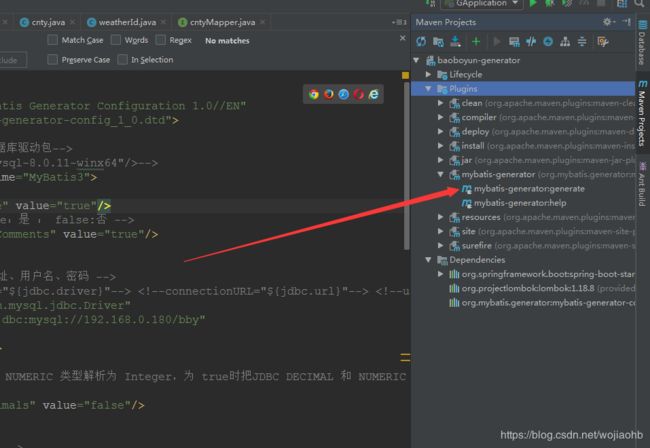Close the cntyMapper.java tab
The width and height of the screenshot is (650, 448).
tap(262, 22)
